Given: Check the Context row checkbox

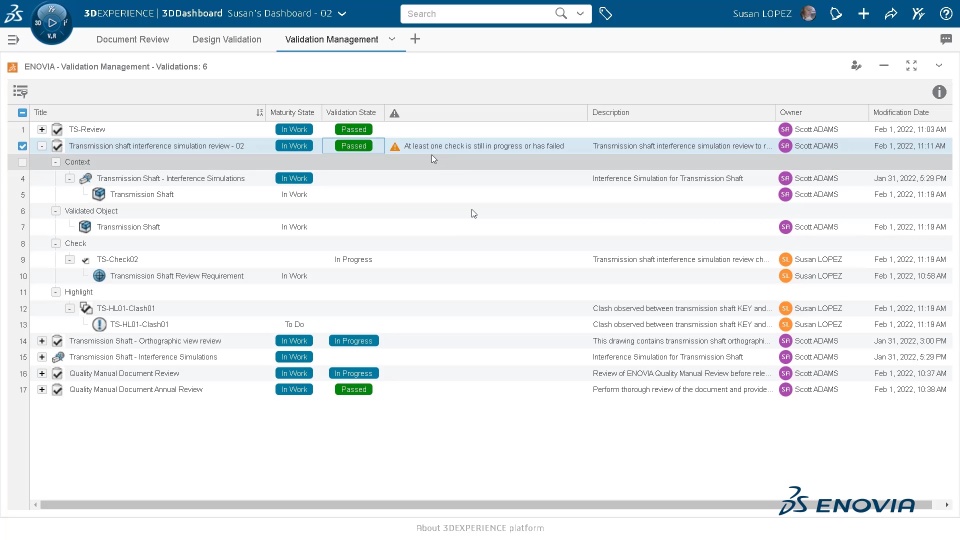Looking at the screenshot, I should click(x=23, y=162).
